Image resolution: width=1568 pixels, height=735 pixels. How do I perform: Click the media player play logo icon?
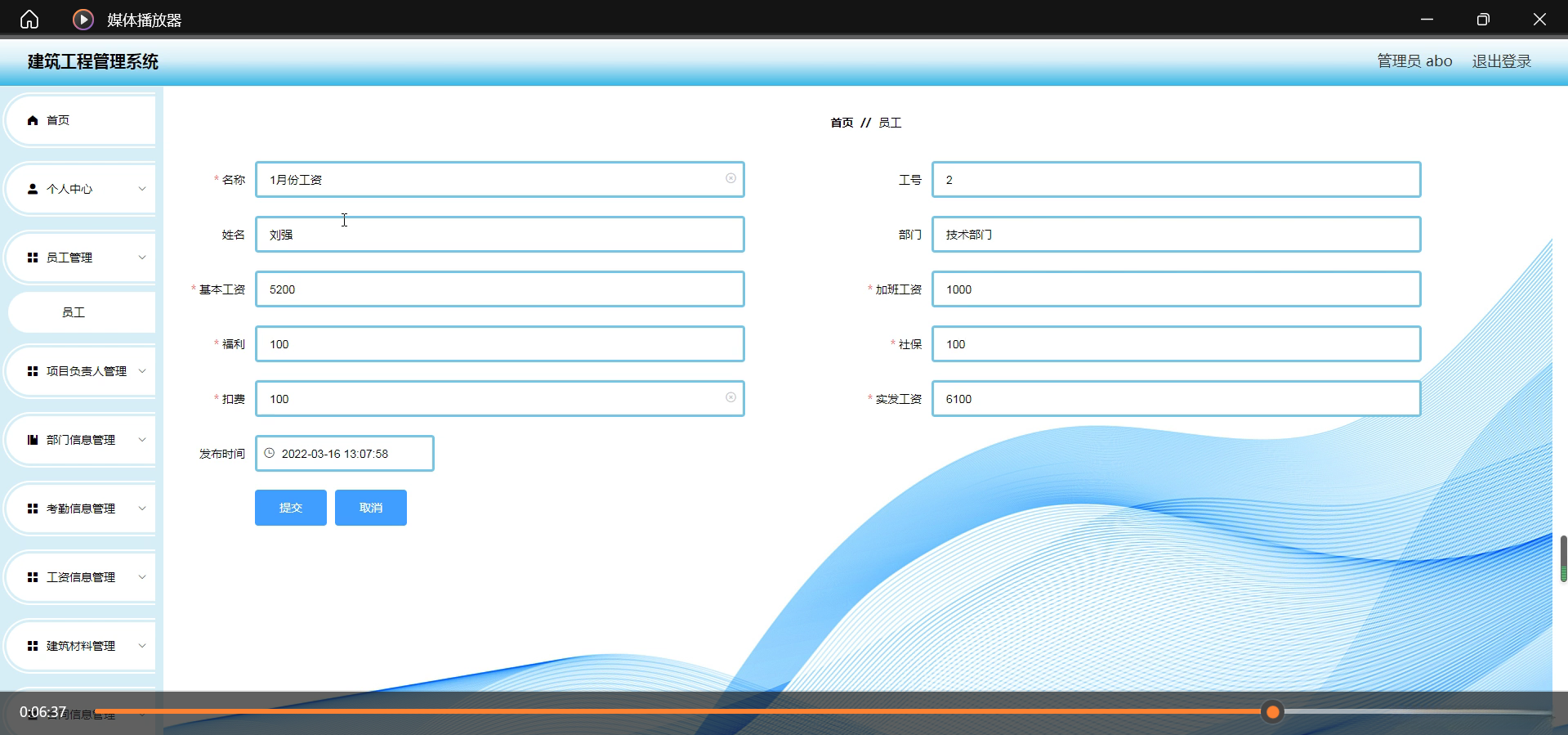[x=83, y=19]
